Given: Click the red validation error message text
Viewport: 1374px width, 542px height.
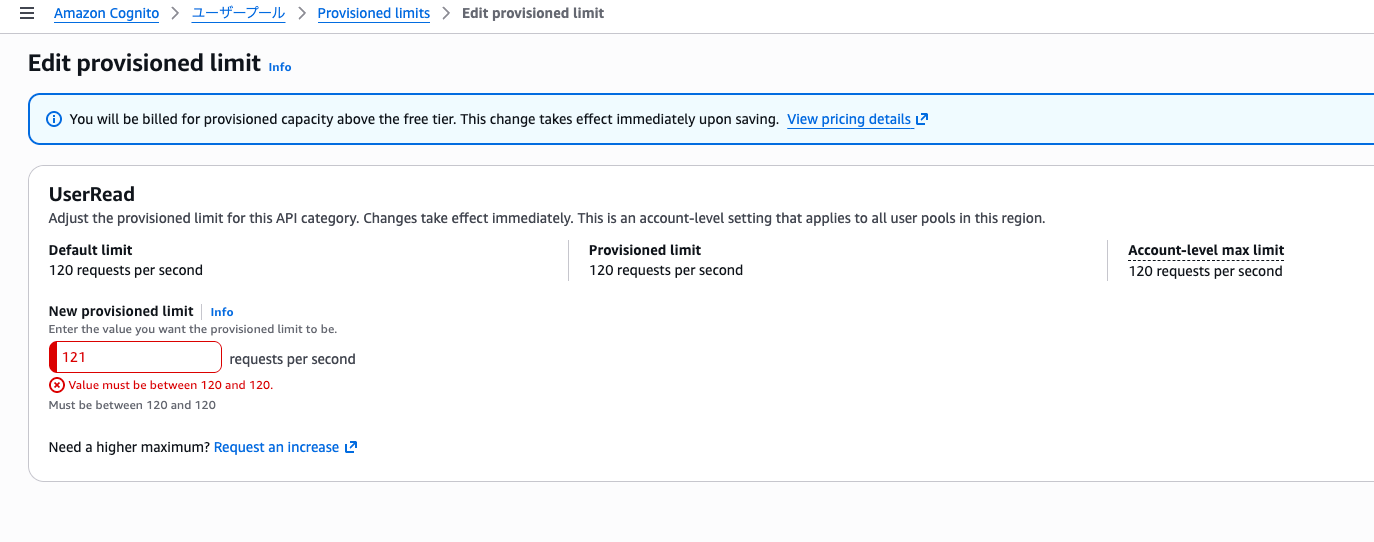Looking at the screenshot, I should [171, 384].
